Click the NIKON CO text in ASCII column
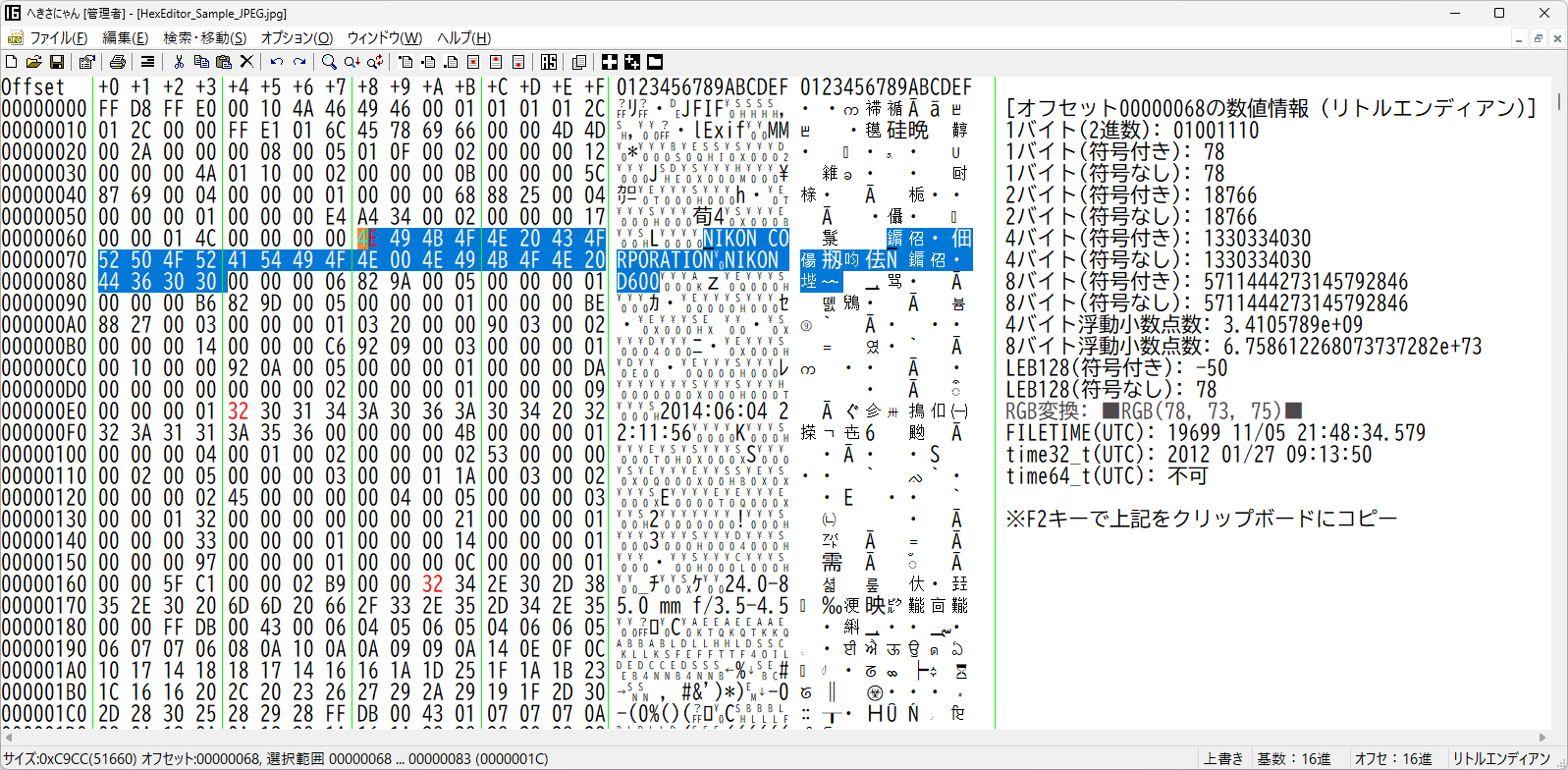The image size is (1568, 770). (746, 239)
